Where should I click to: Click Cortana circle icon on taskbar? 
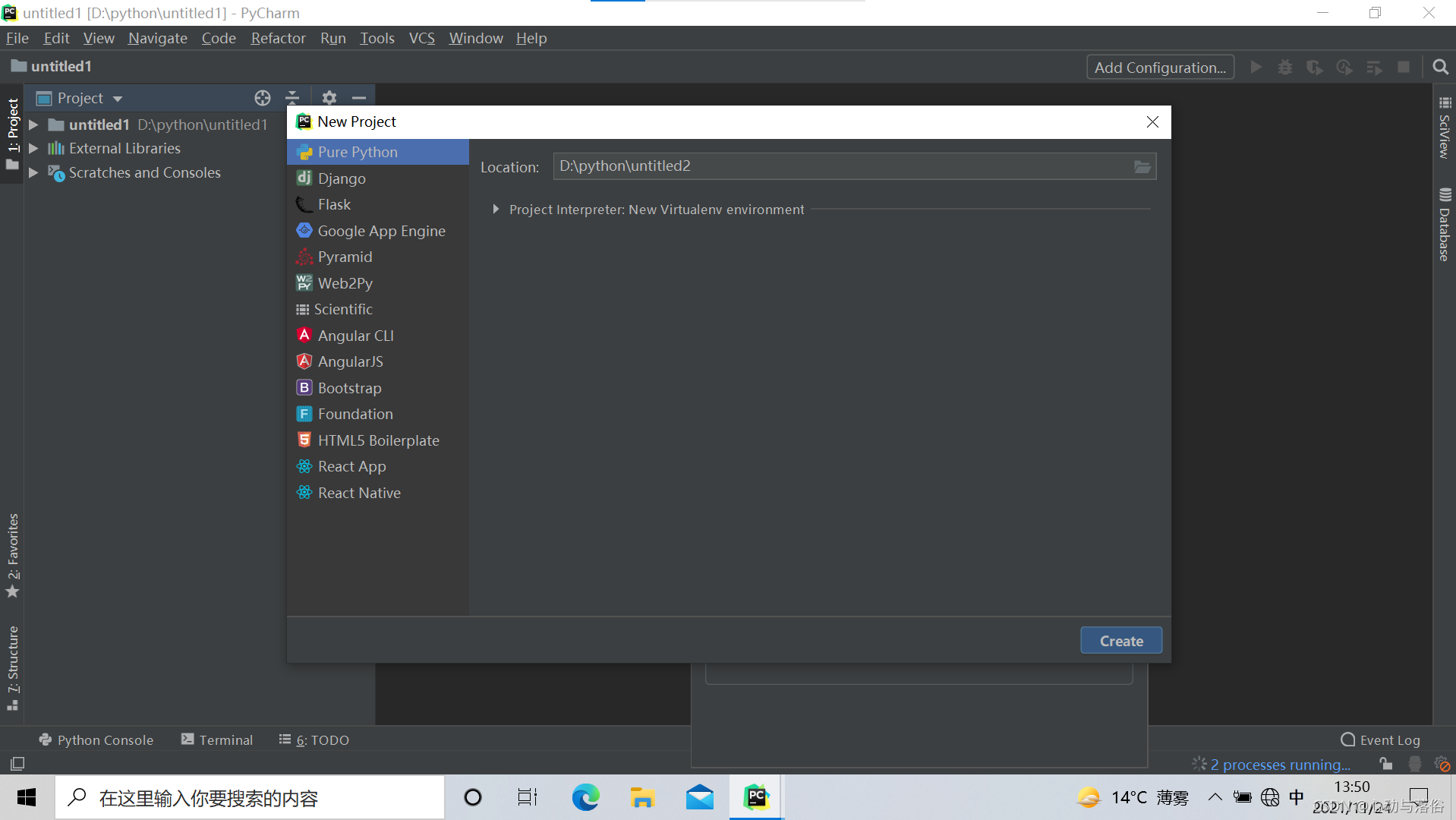472,797
